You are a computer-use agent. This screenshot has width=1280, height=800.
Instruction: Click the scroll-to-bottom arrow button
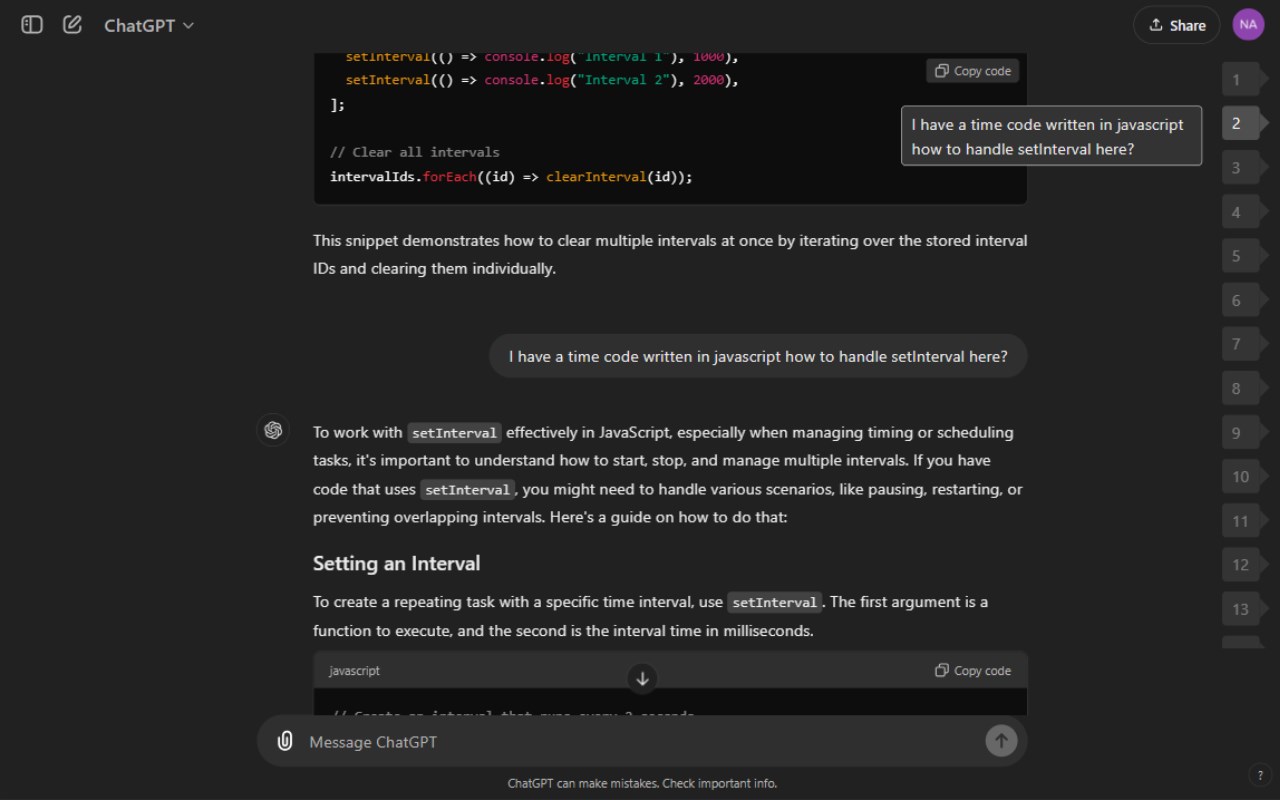(x=642, y=678)
